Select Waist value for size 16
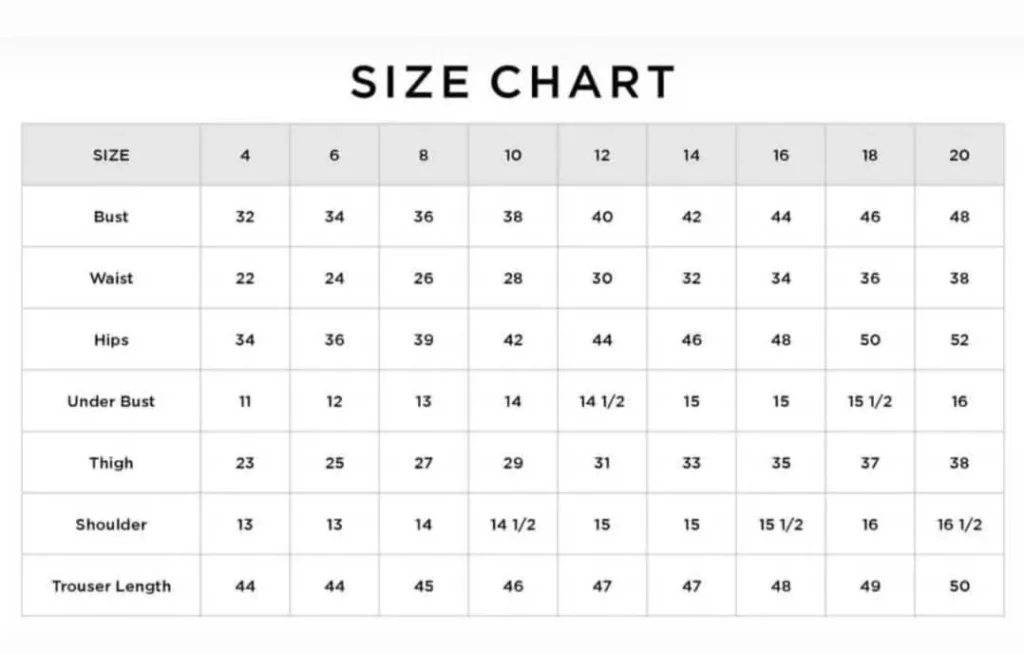1024x654 pixels. (x=781, y=278)
